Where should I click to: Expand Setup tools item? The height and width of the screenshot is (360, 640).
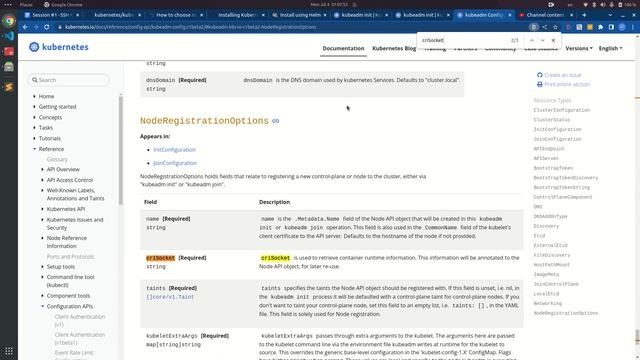(x=42, y=267)
